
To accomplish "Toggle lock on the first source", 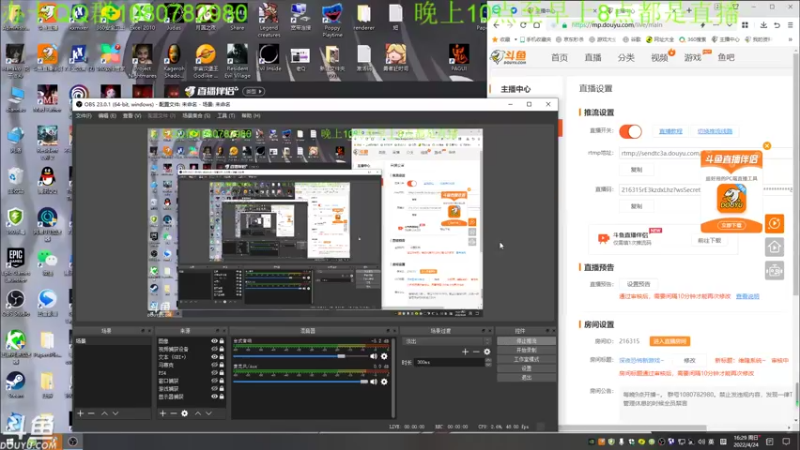I will point(221,341).
